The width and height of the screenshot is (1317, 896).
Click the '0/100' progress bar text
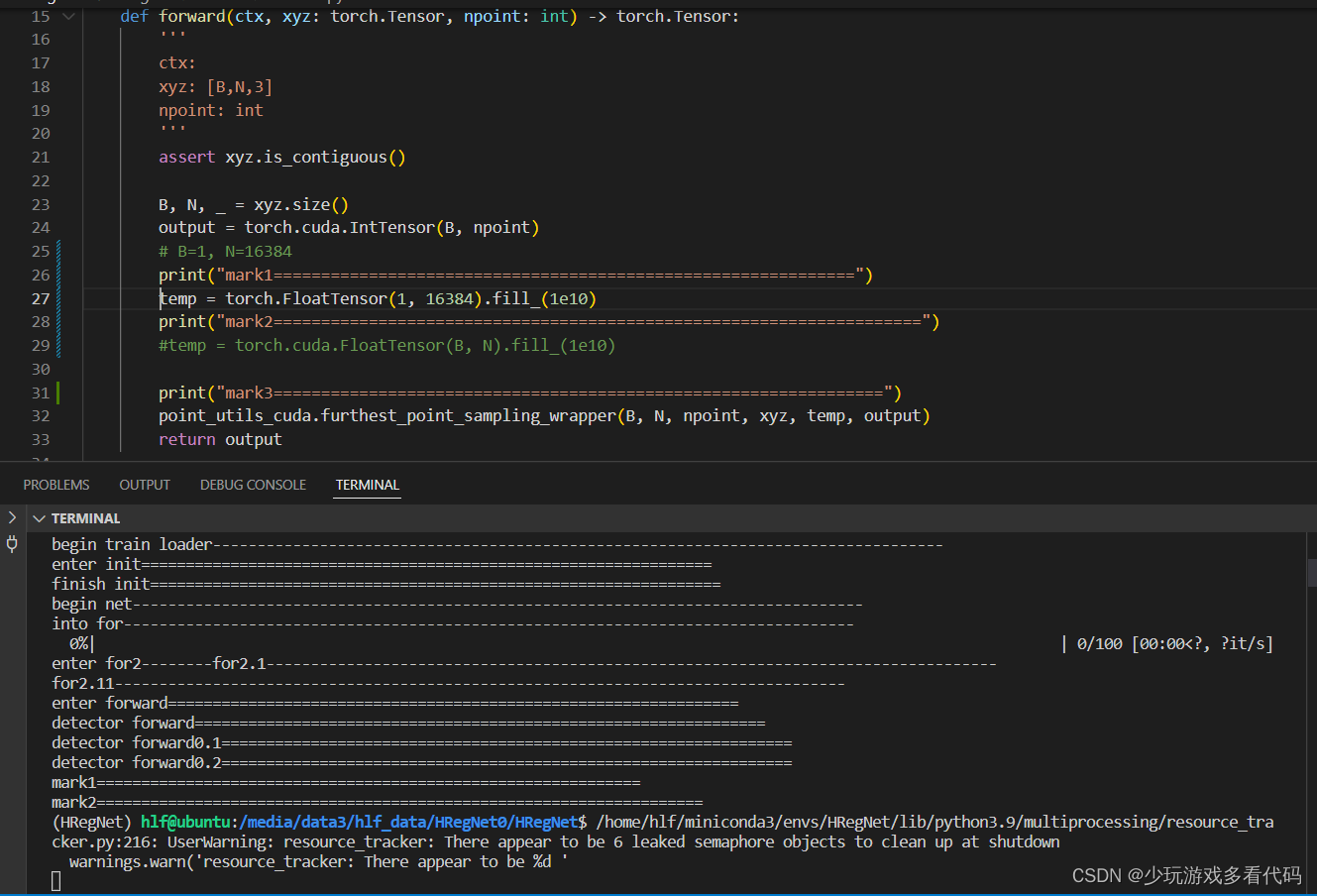coord(1099,643)
